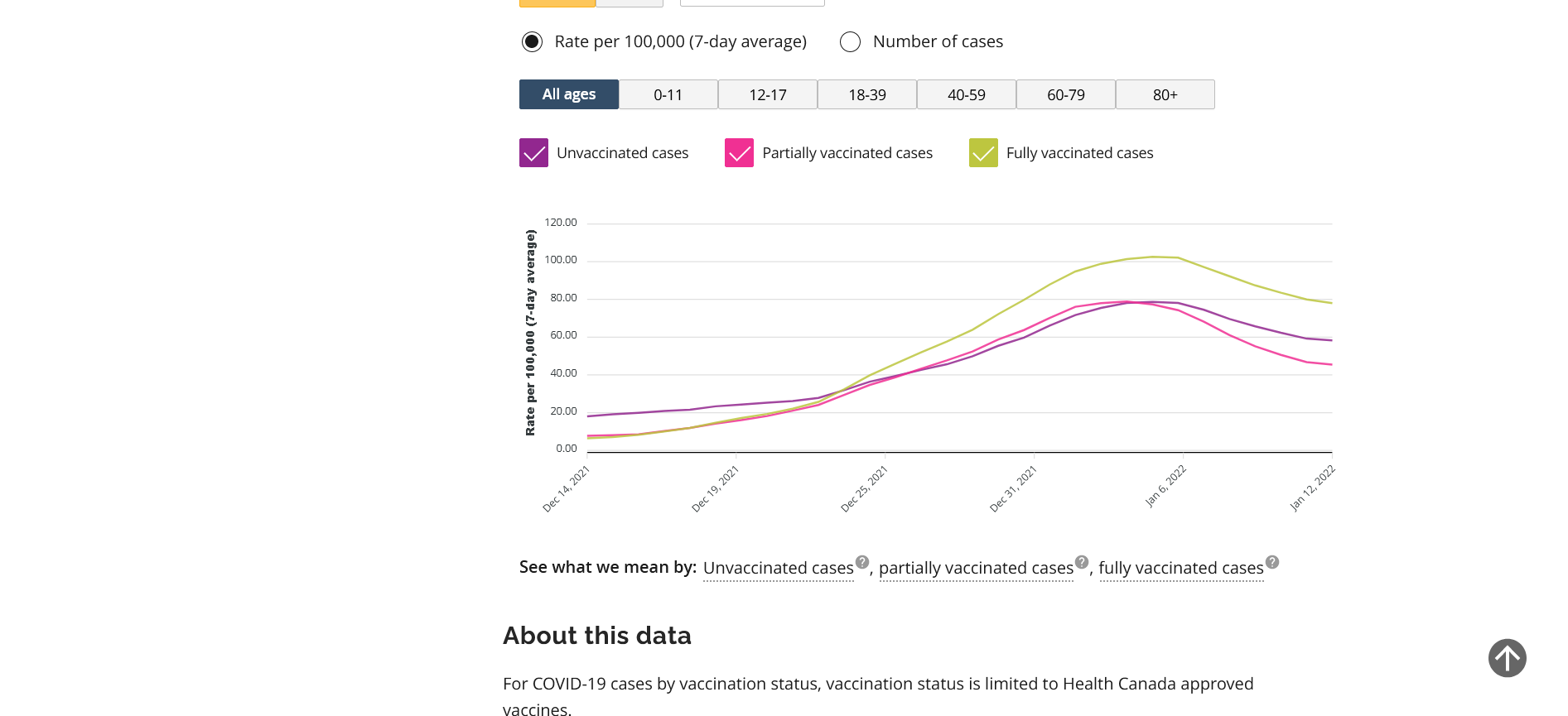Open the partially vaccinated cases definition link
The height and width of the screenshot is (716, 1568).
[x=976, y=568]
